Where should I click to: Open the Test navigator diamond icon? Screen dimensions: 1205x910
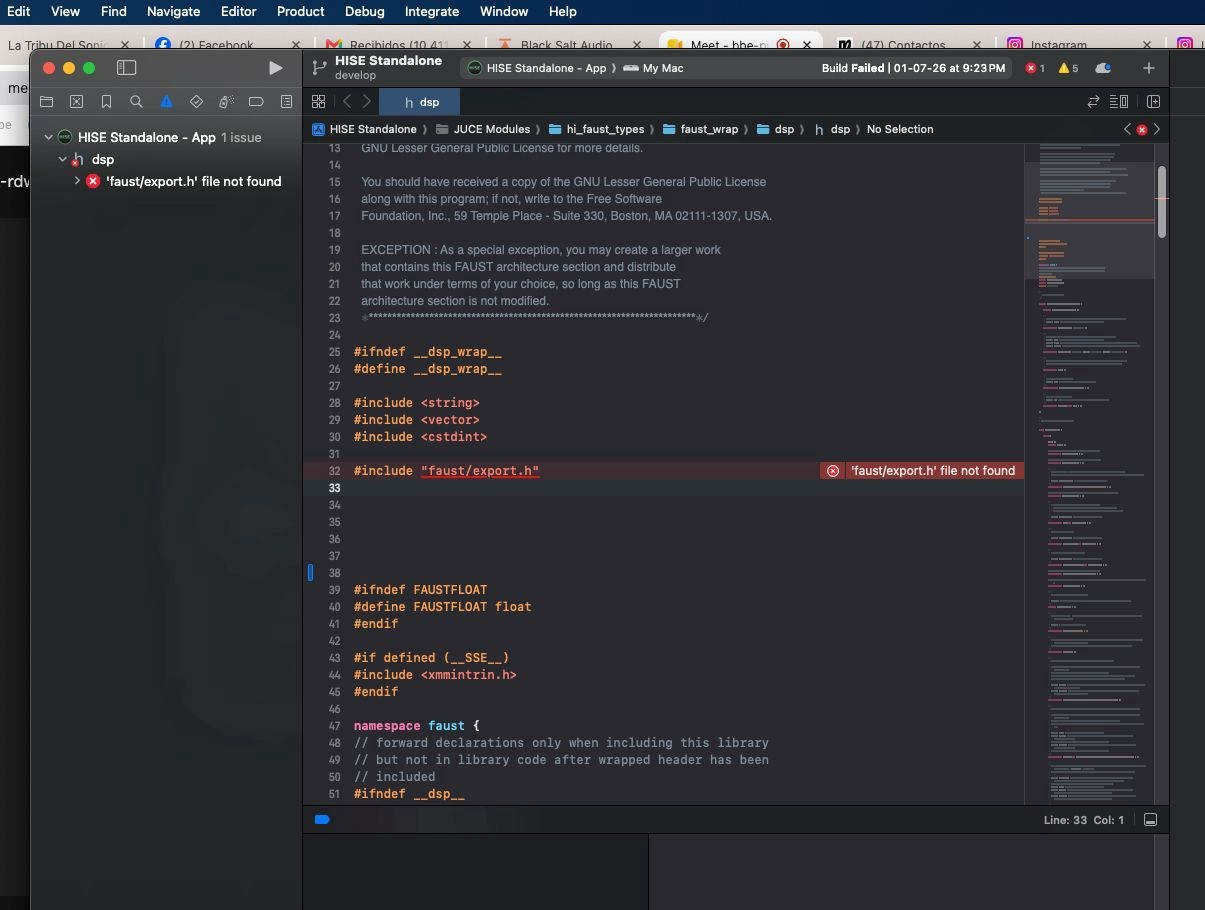pos(196,102)
